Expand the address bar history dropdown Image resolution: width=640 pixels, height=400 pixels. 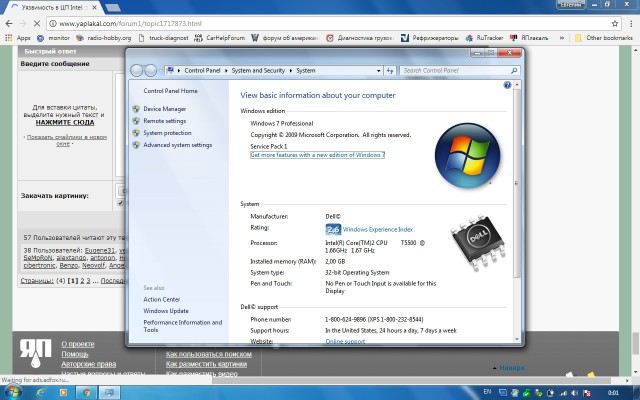tap(378, 71)
